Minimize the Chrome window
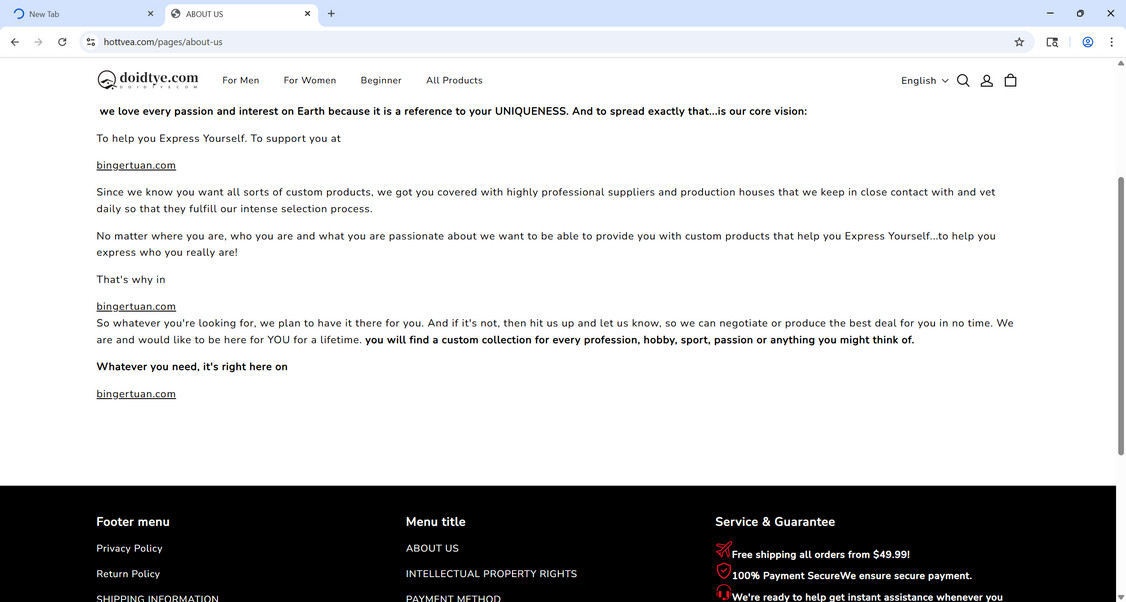 (1050, 13)
